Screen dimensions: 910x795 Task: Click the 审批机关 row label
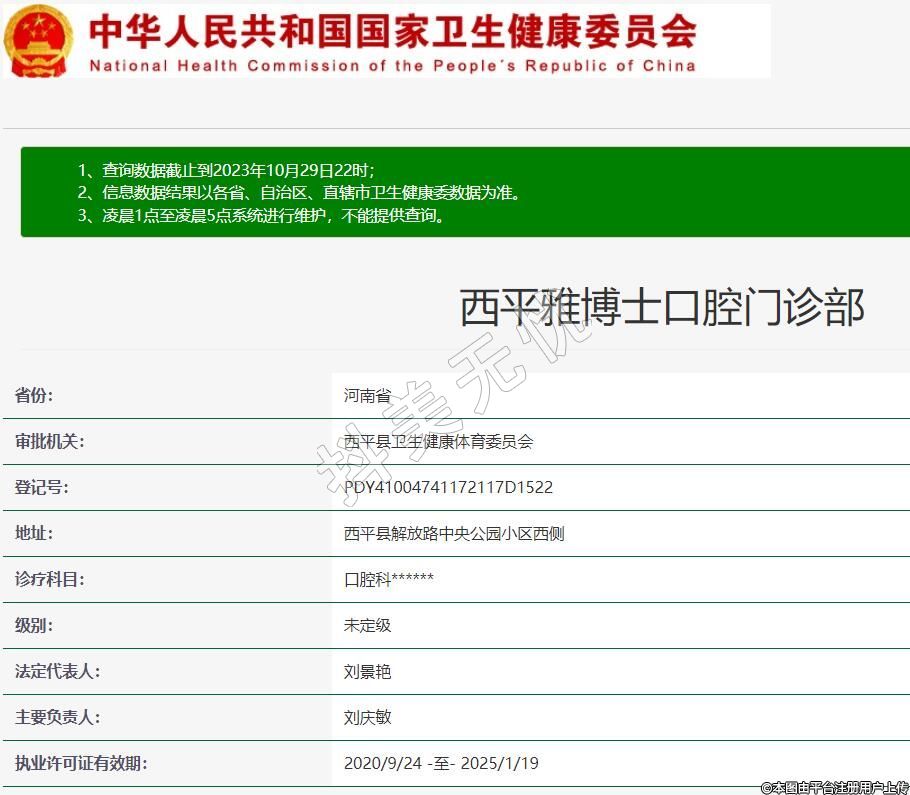click(49, 442)
